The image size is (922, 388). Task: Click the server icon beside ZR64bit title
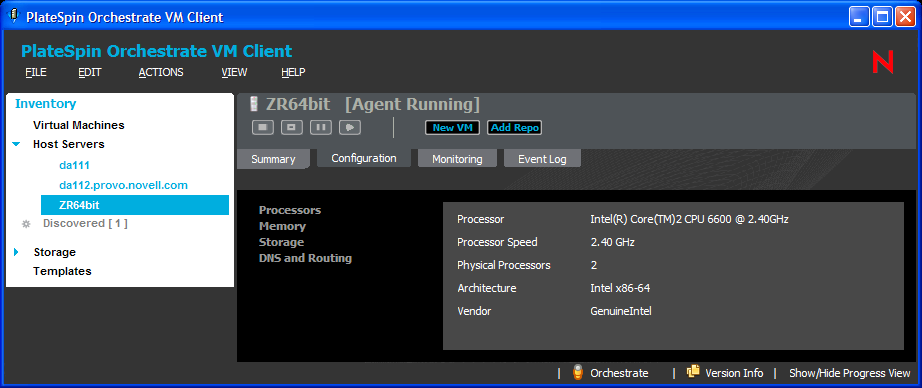click(254, 105)
